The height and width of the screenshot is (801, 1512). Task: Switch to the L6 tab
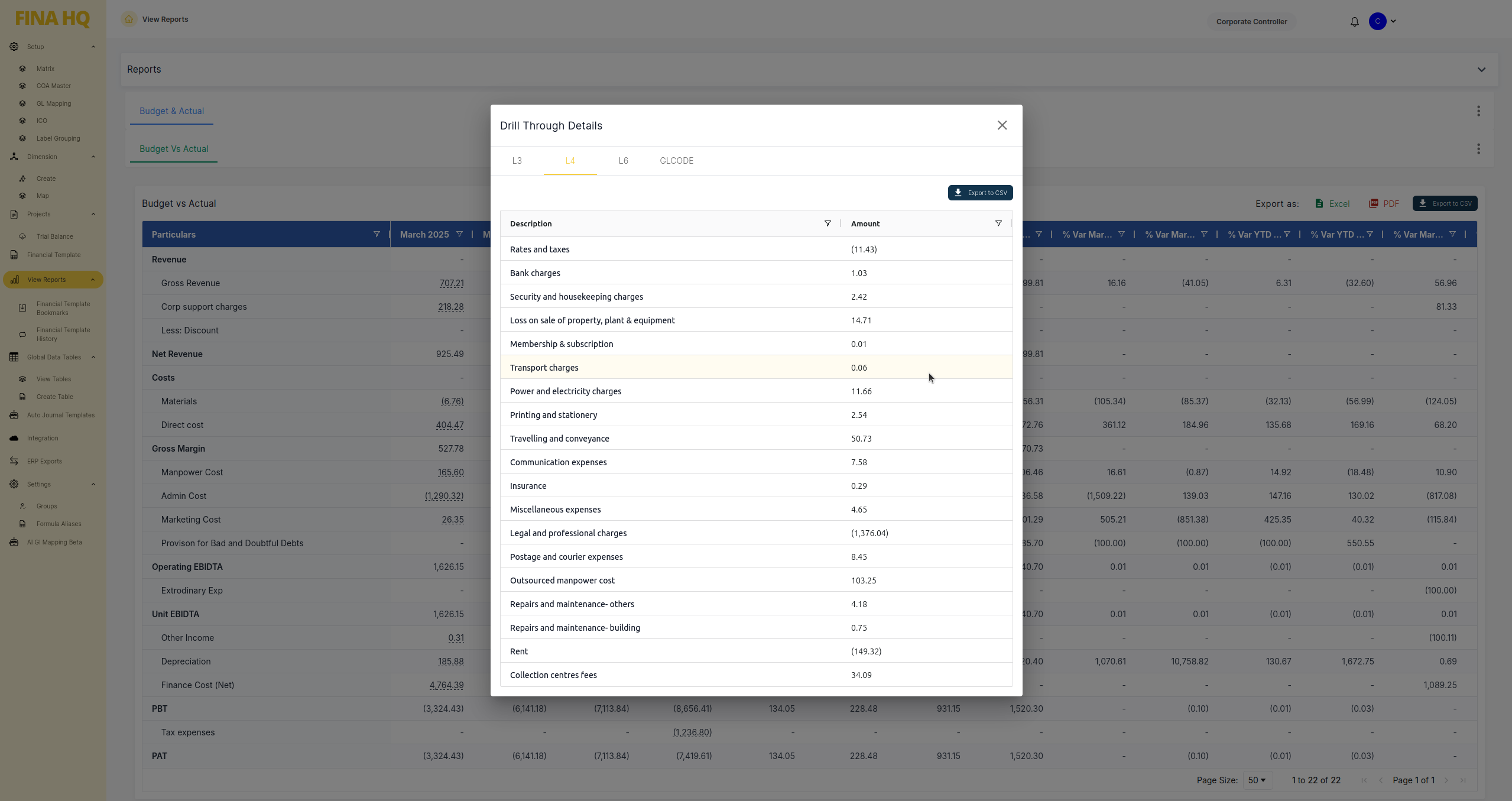(x=623, y=161)
